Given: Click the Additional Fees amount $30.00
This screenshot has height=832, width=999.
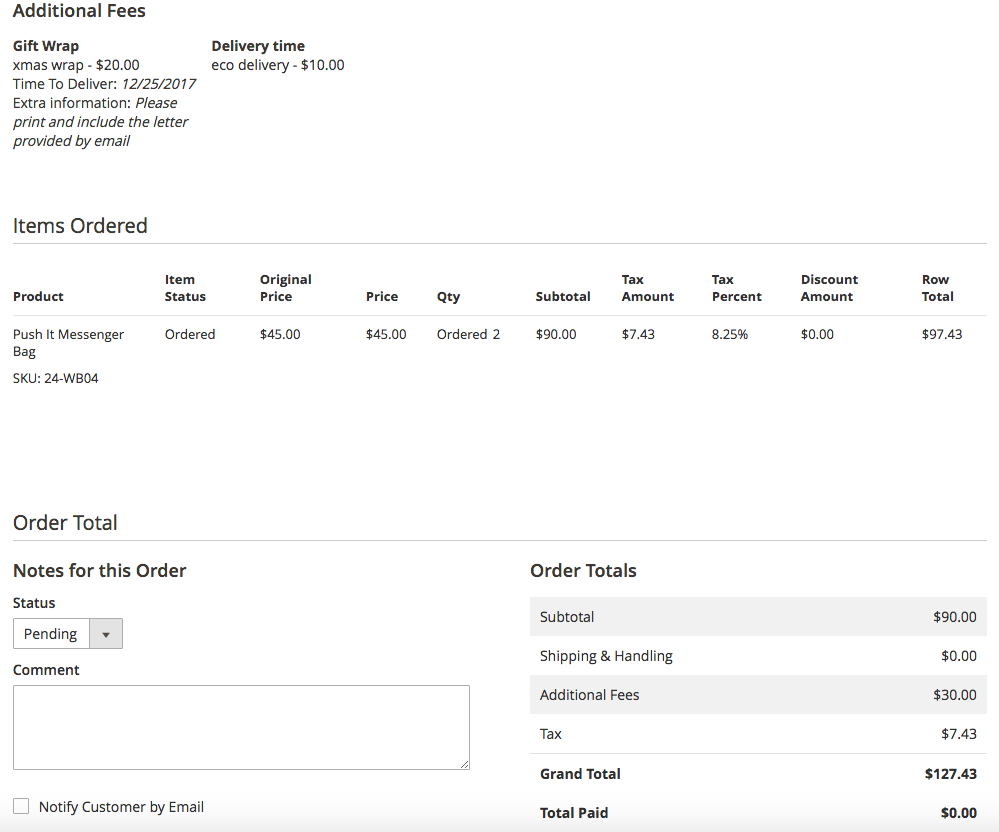Looking at the screenshot, I should click(x=954, y=695).
